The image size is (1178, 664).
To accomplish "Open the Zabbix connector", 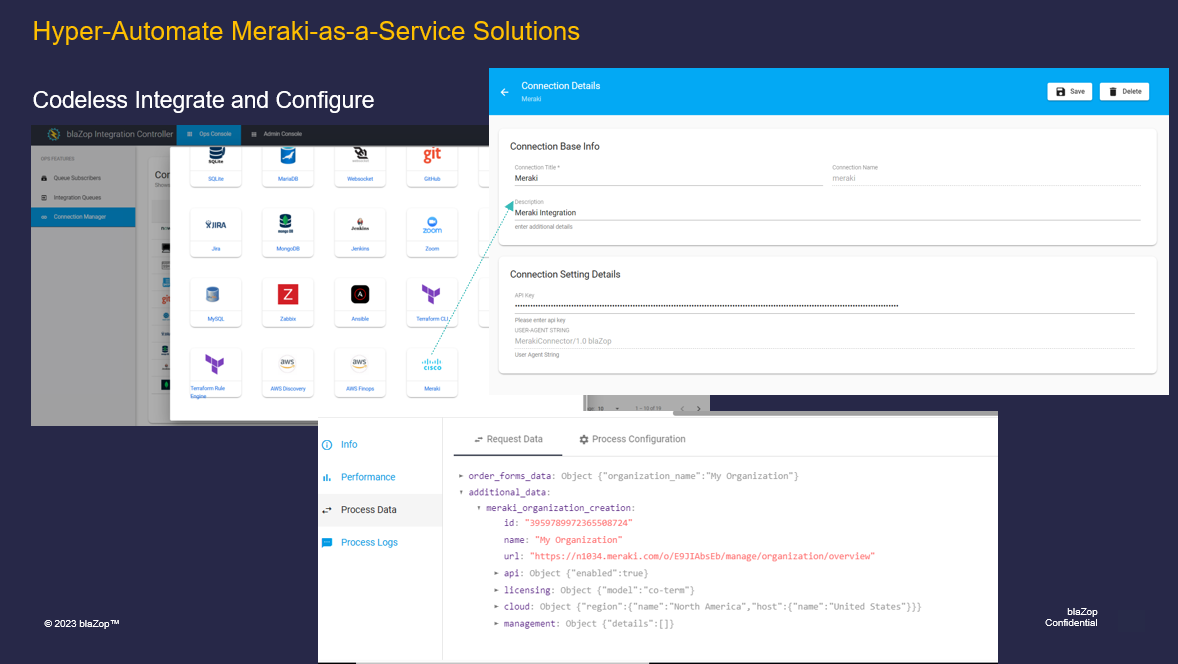I will [287, 302].
